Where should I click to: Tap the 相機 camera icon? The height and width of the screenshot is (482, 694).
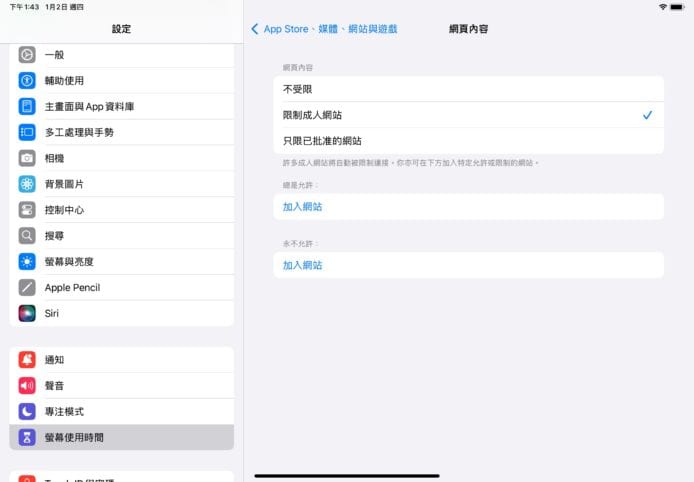[x=27, y=158]
